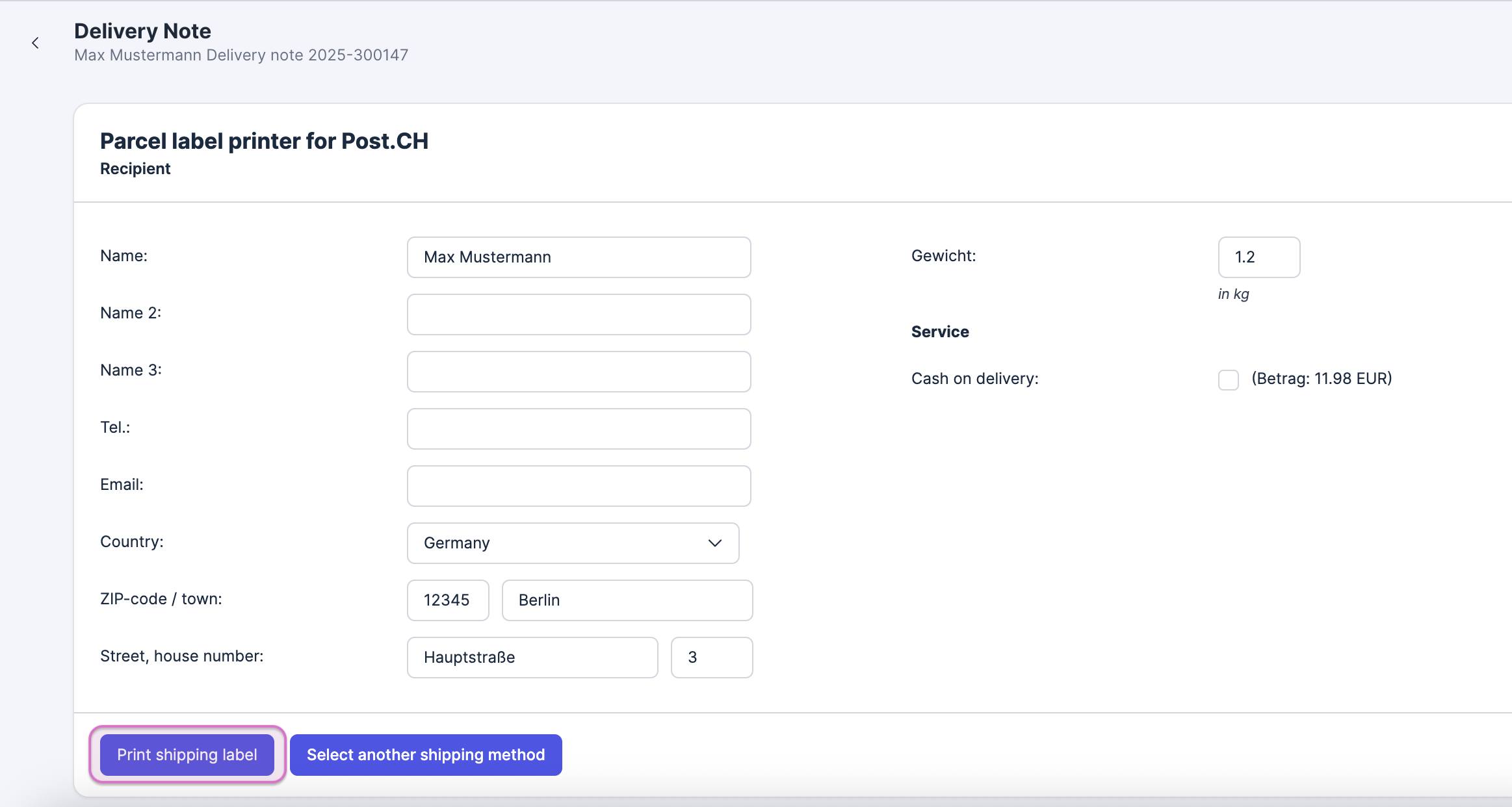Click the Name field with Max Mustermann

(x=579, y=257)
